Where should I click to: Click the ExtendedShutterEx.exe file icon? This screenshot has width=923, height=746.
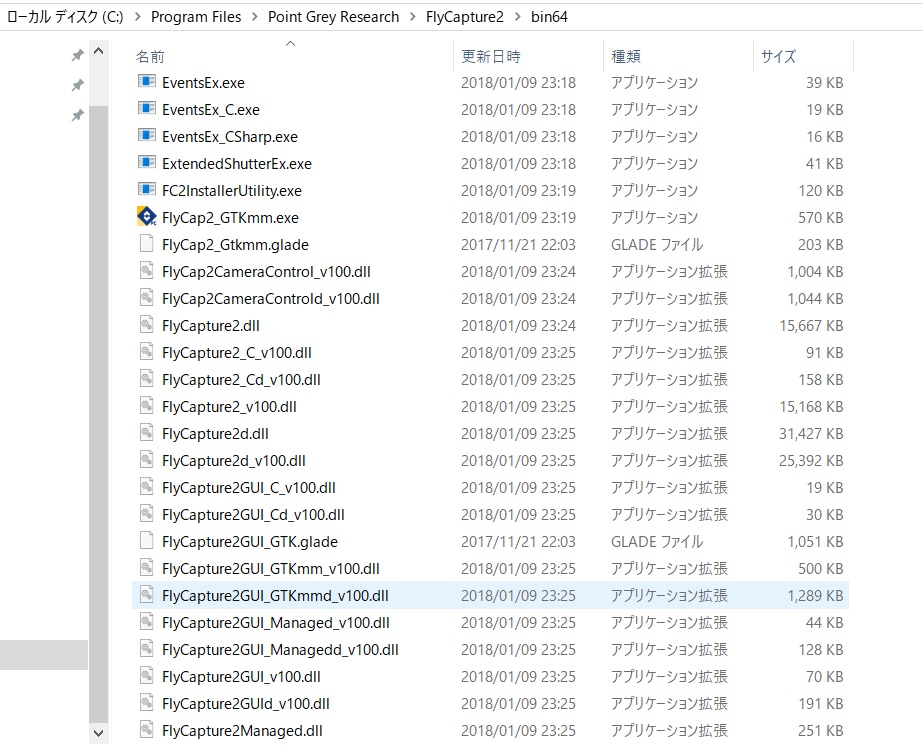[x=147, y=163]
